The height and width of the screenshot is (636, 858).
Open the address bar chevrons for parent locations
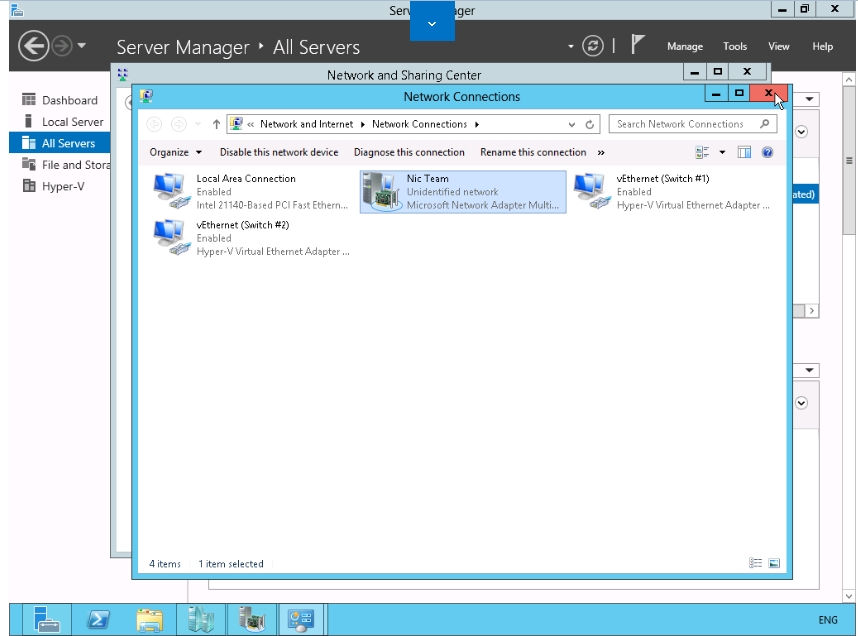pyautogui.click(x=251, y=124)
